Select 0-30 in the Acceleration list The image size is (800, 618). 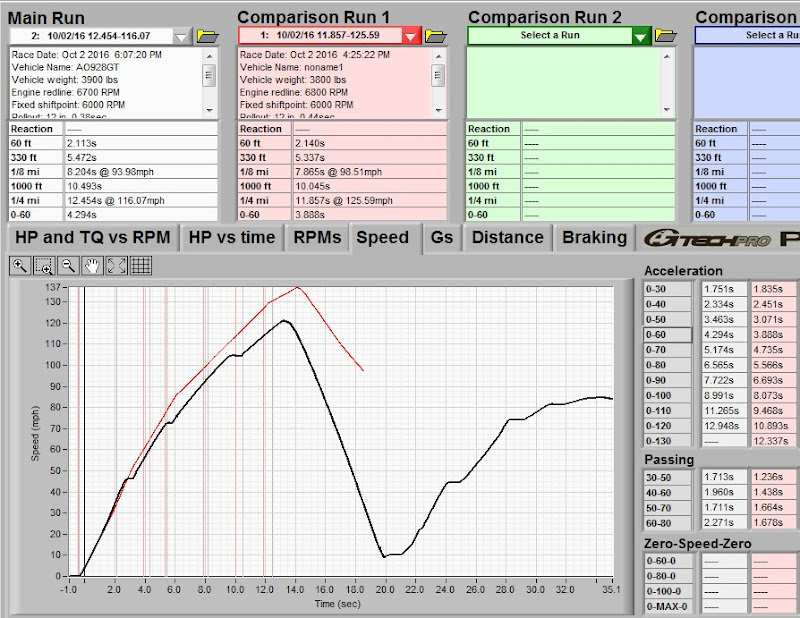click(x=668, y=289)
